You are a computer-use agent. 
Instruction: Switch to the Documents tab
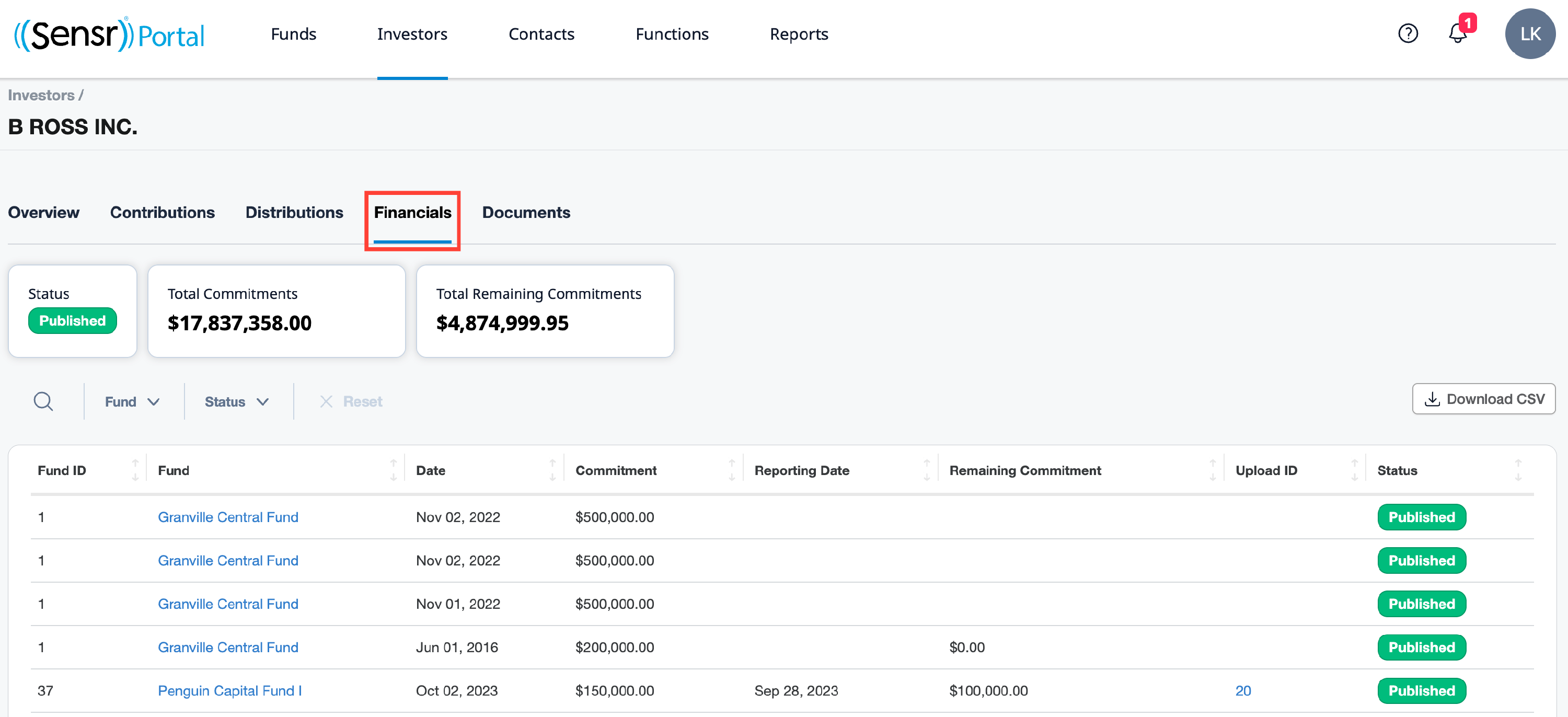tap(526, 212)
